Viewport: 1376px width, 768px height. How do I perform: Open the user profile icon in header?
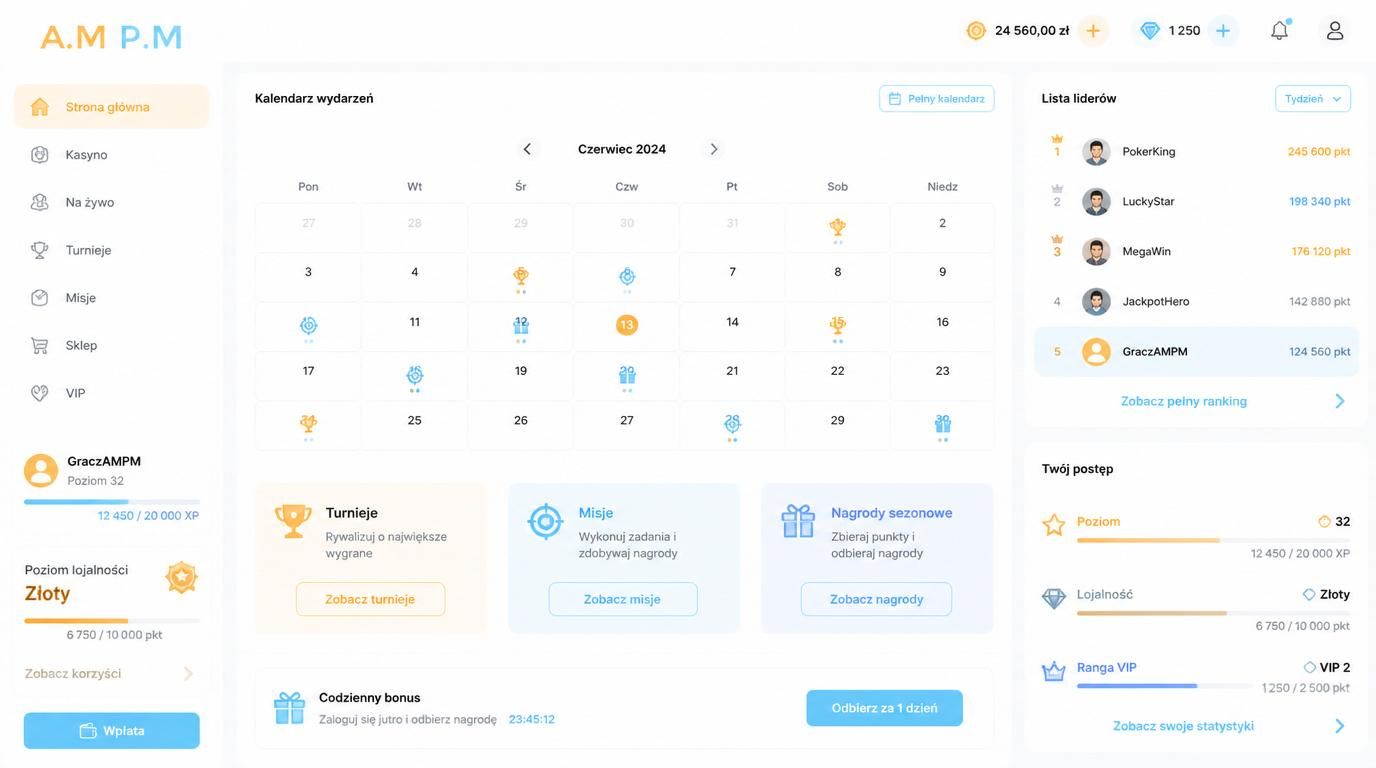point(1335,30)
